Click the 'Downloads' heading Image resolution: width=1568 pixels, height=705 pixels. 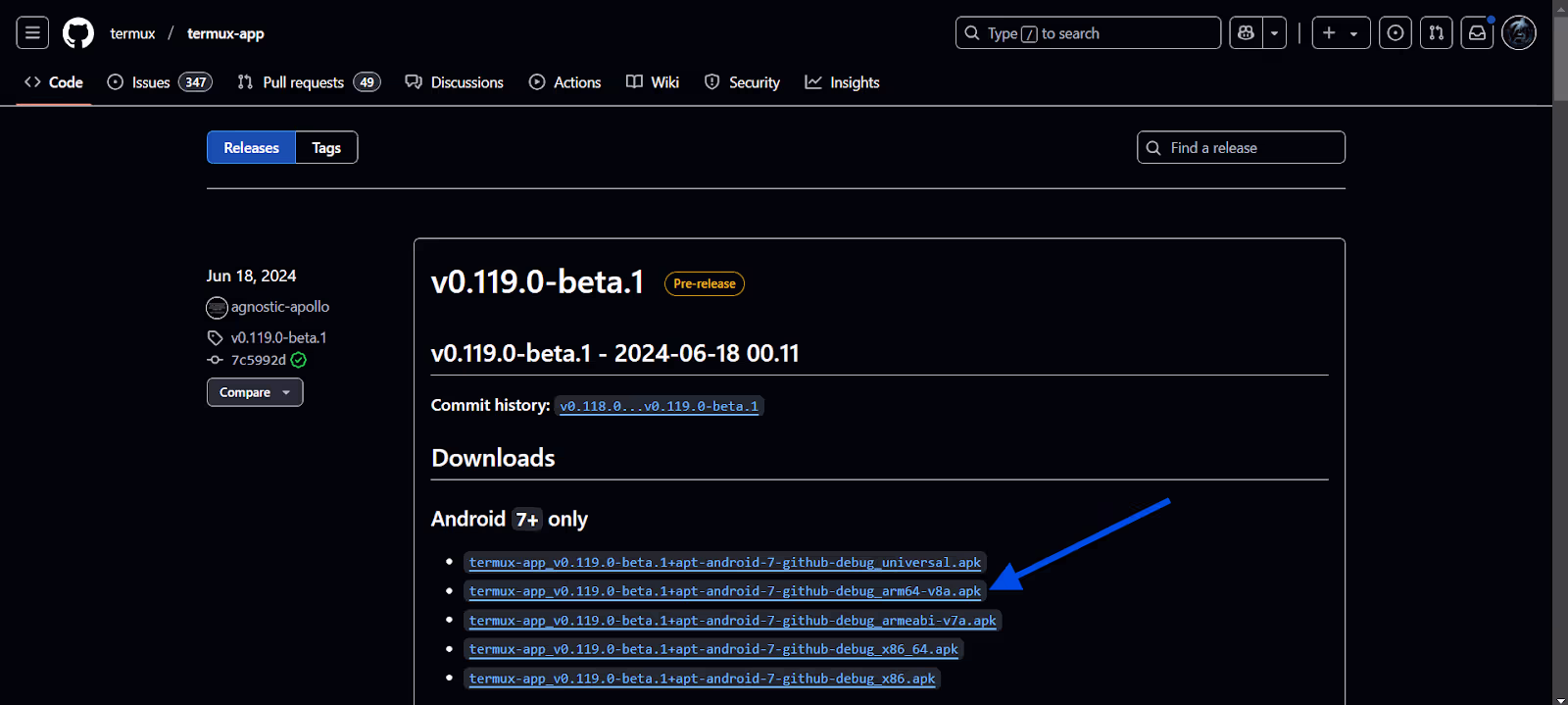click(x=493, y=458)
